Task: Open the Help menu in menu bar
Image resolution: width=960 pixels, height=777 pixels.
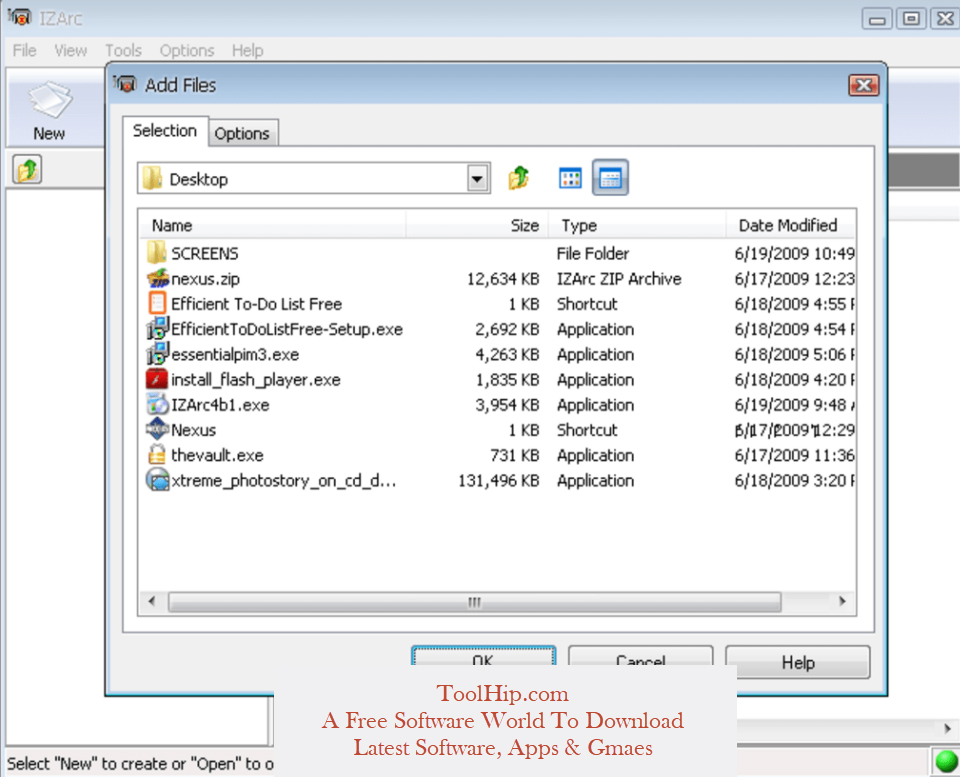Action: point(247,50)
